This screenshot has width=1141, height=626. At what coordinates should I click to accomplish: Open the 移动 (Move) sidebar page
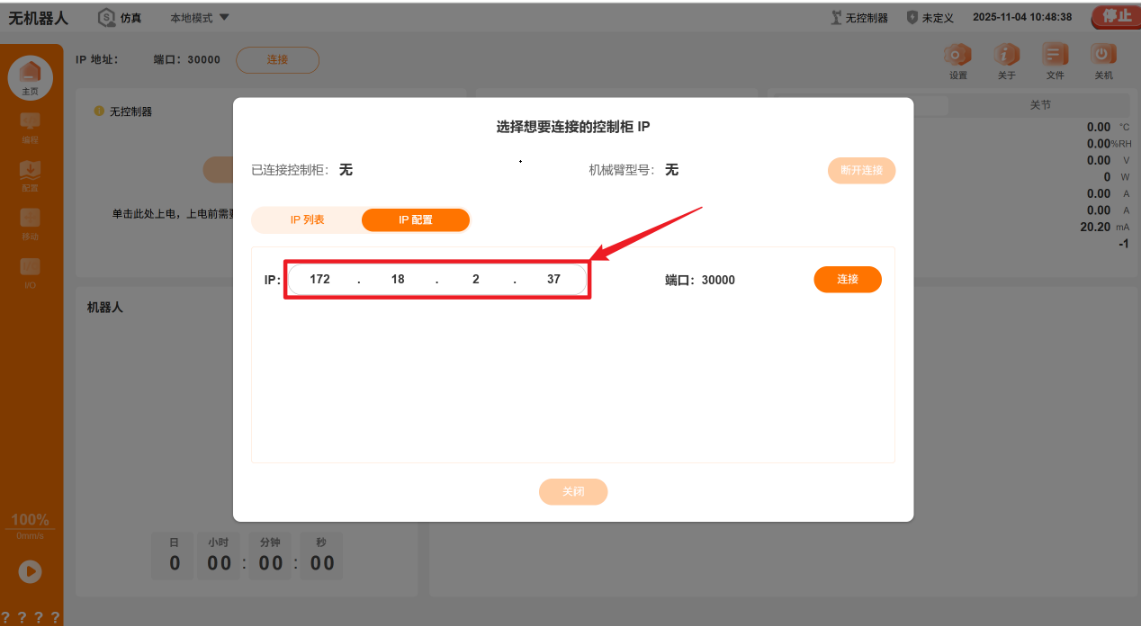click(31, 222)
